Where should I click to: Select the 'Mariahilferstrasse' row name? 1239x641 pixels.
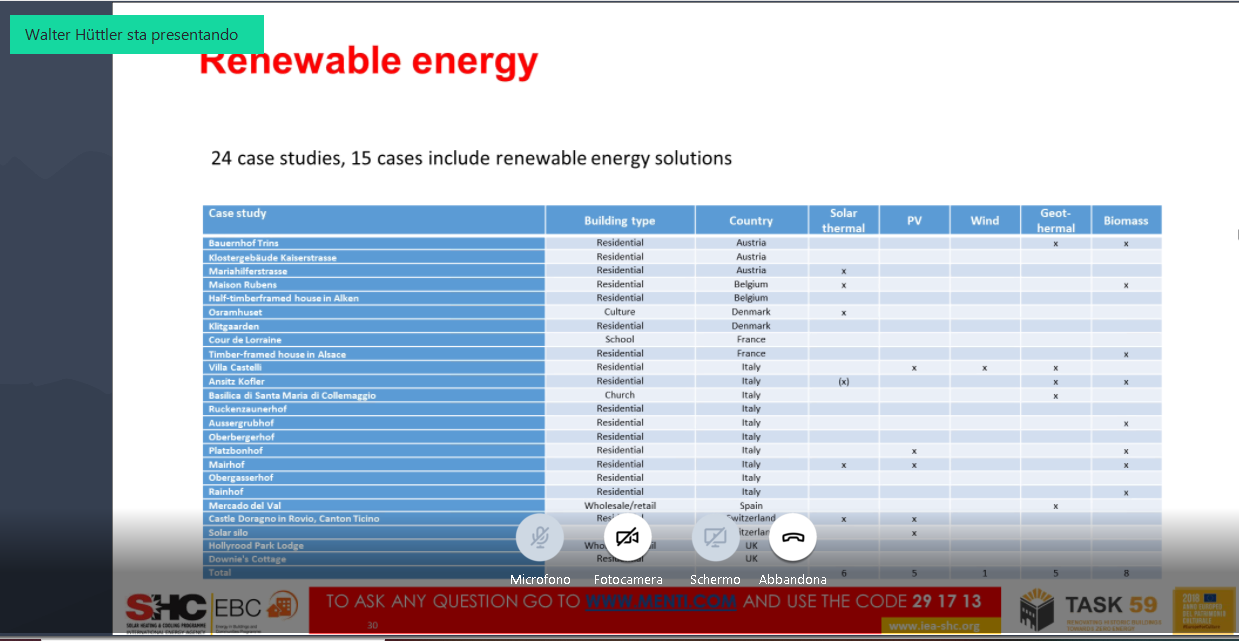248,271
